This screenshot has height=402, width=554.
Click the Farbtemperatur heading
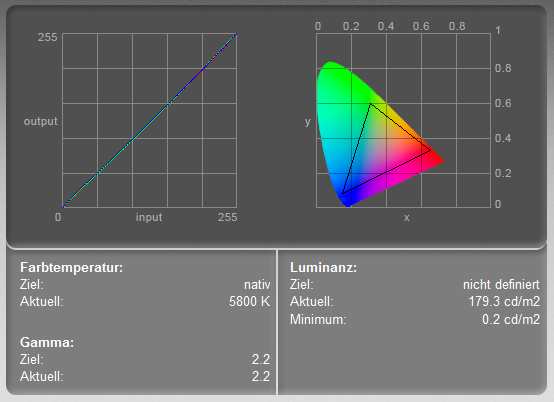(x=71, y=267)
